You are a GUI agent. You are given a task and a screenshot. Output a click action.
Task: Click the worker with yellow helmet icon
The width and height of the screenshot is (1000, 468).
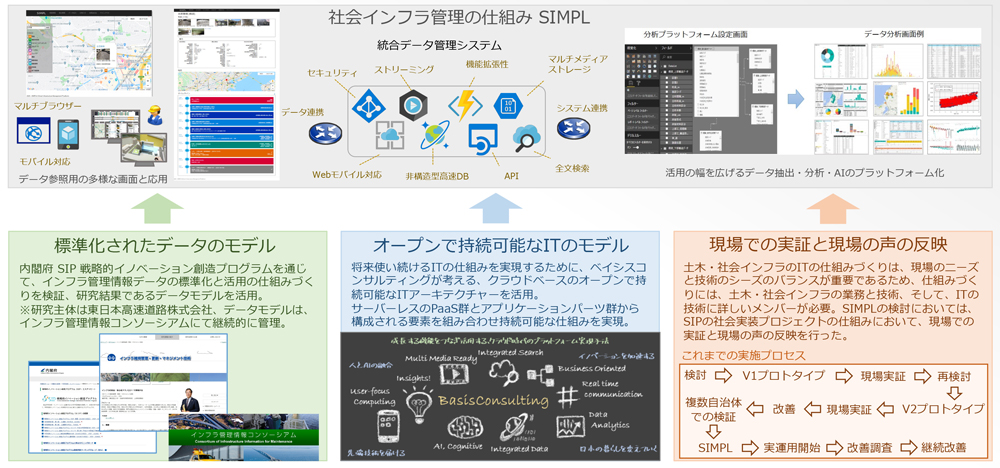coord(156,116)
